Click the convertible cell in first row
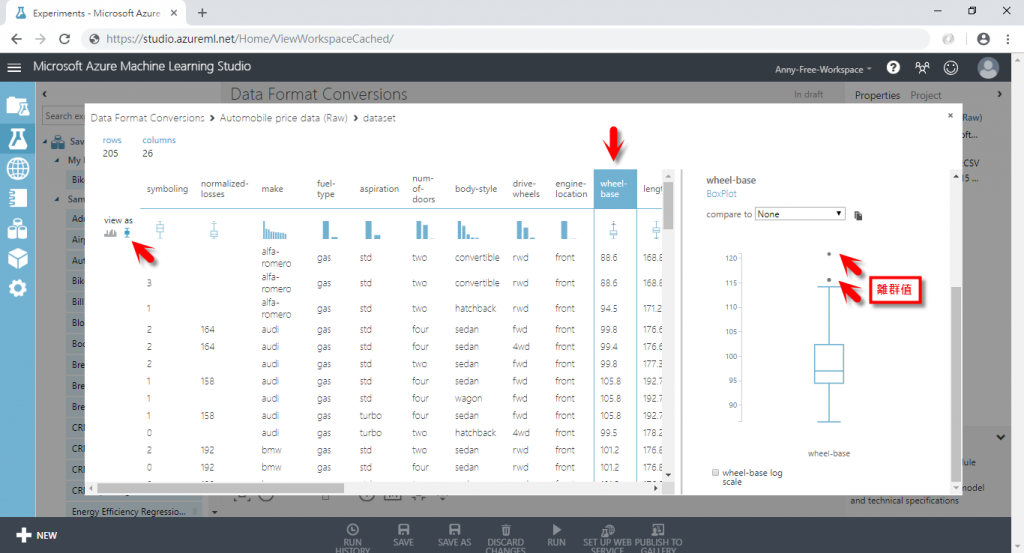 [x=477, y=257]
